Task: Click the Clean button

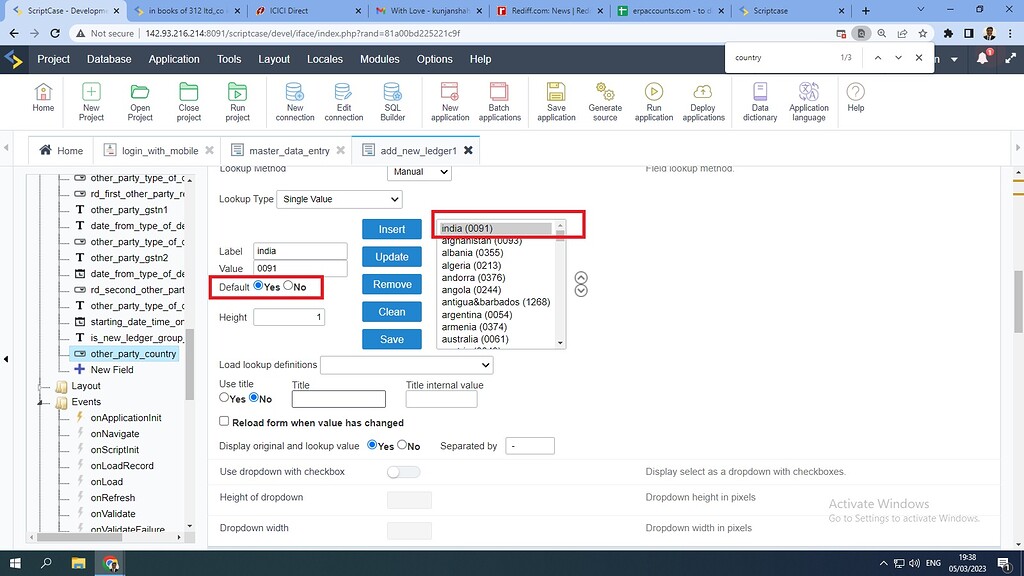Action: tap(391, 311)
